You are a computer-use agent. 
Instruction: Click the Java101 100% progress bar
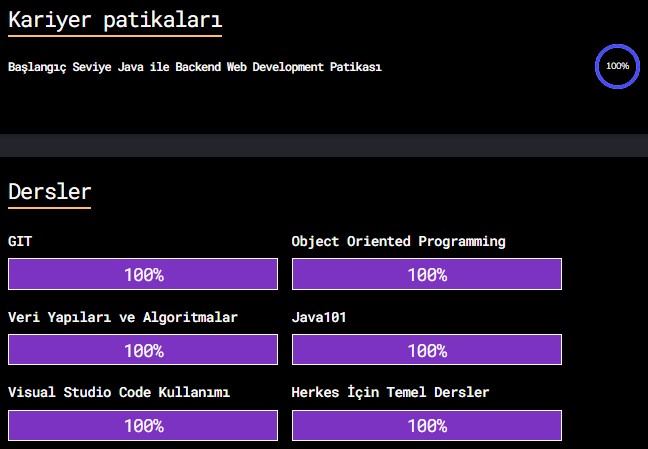point(427,350)
